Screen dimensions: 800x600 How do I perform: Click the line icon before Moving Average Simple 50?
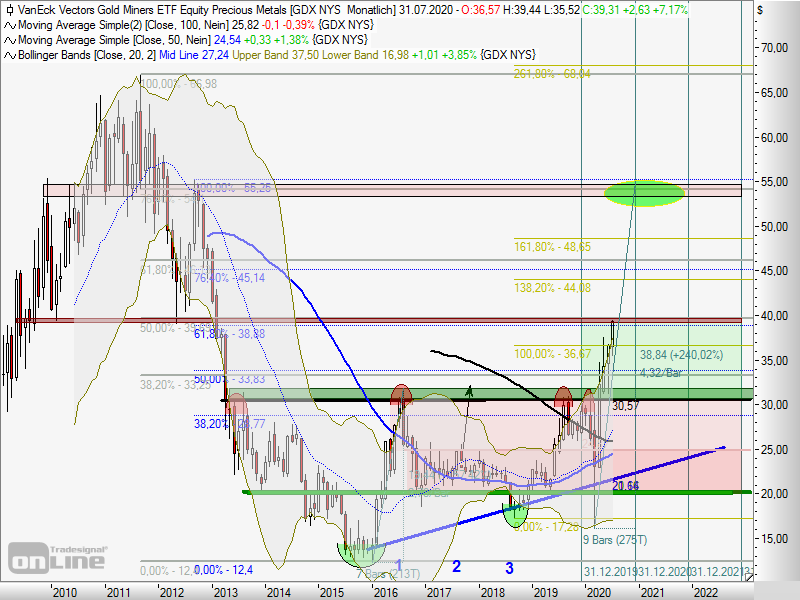(x=10, y=40)
